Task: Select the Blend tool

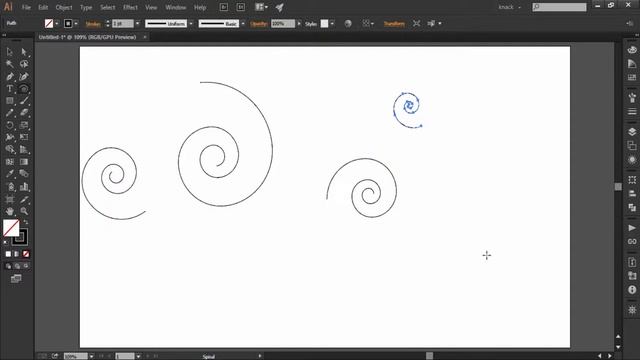Action: 24,174
